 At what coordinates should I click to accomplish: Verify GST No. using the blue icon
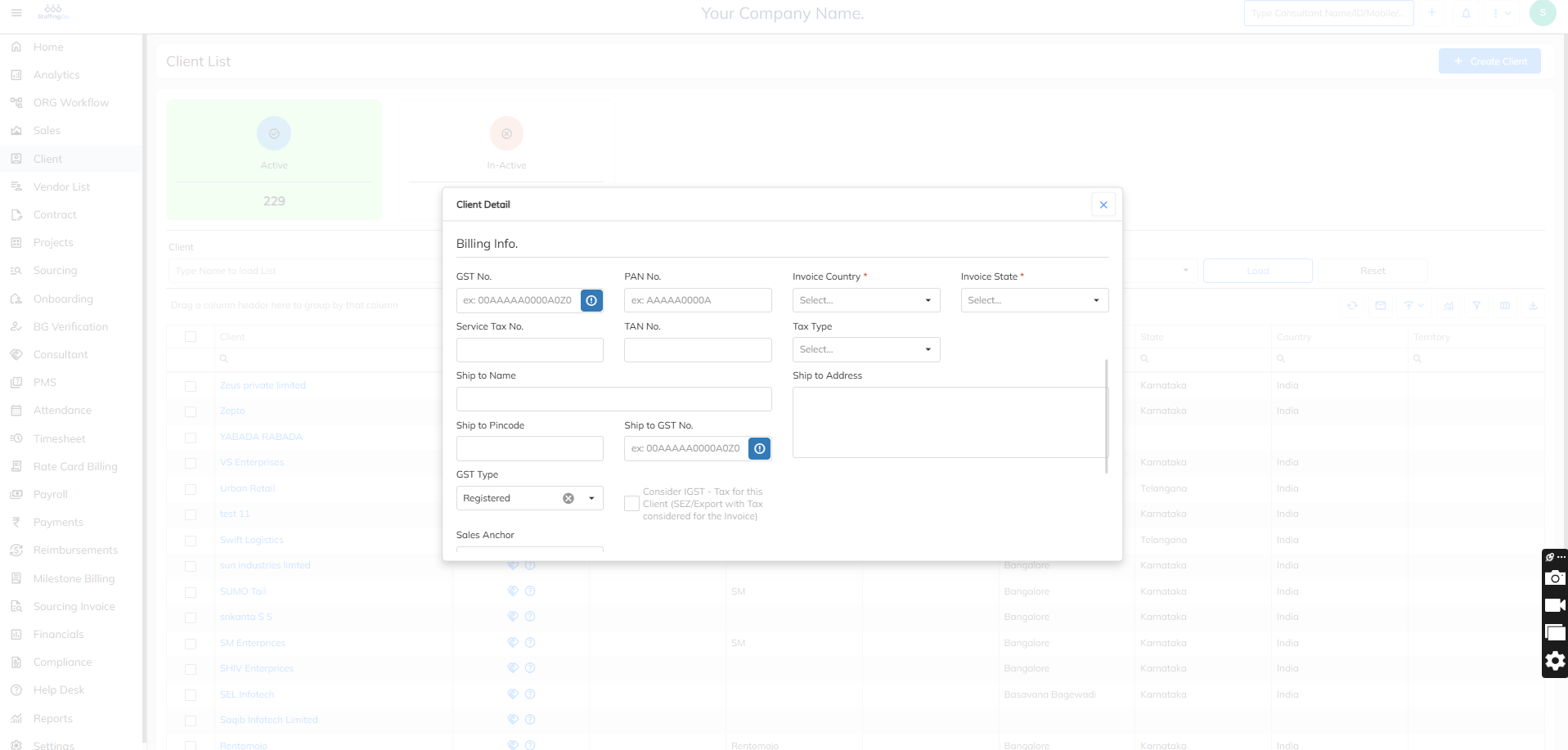pos(591,300)
